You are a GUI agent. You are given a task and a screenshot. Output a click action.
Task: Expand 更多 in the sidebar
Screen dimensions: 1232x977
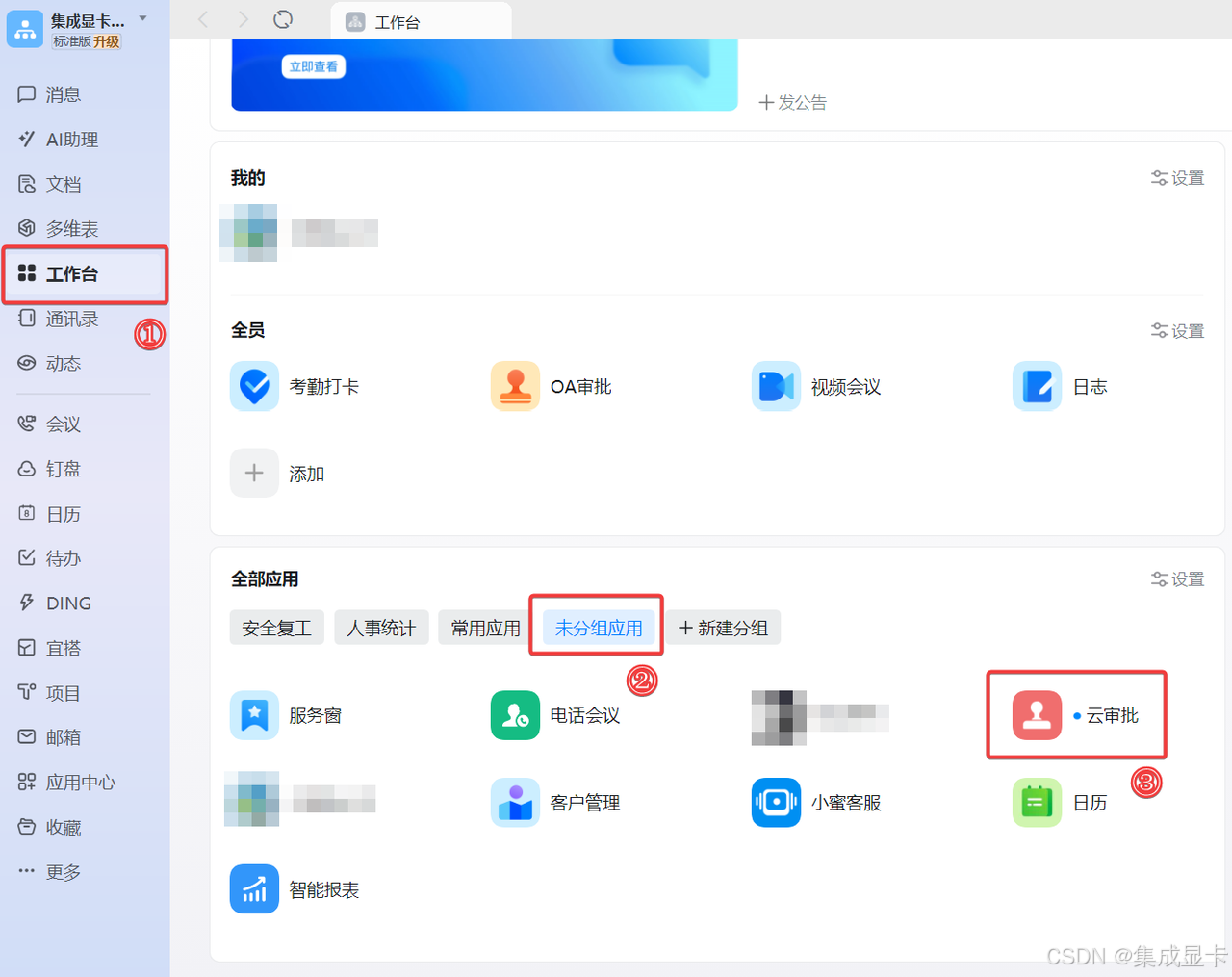(49, 872)
